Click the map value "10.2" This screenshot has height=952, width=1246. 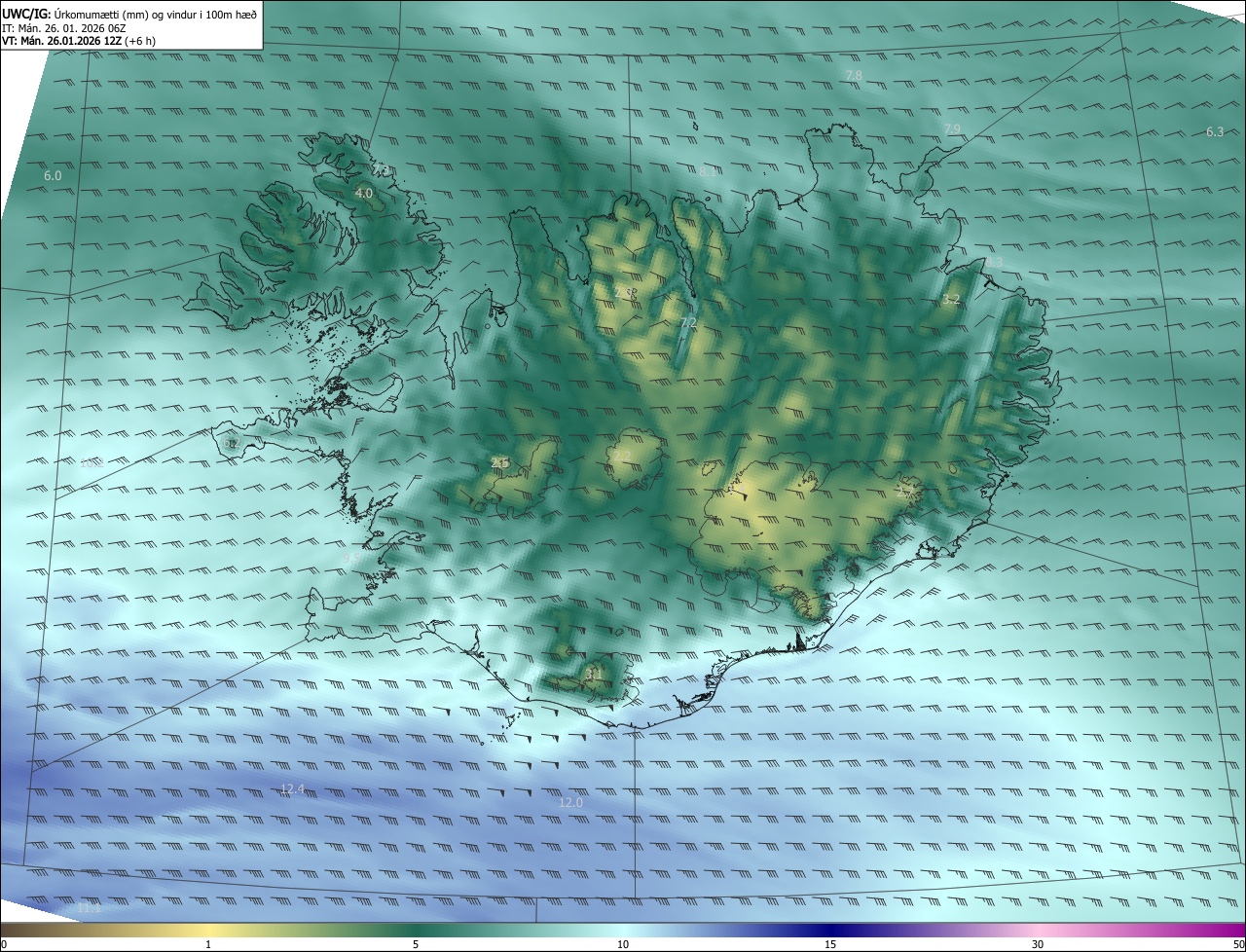[x=91, y=463]
